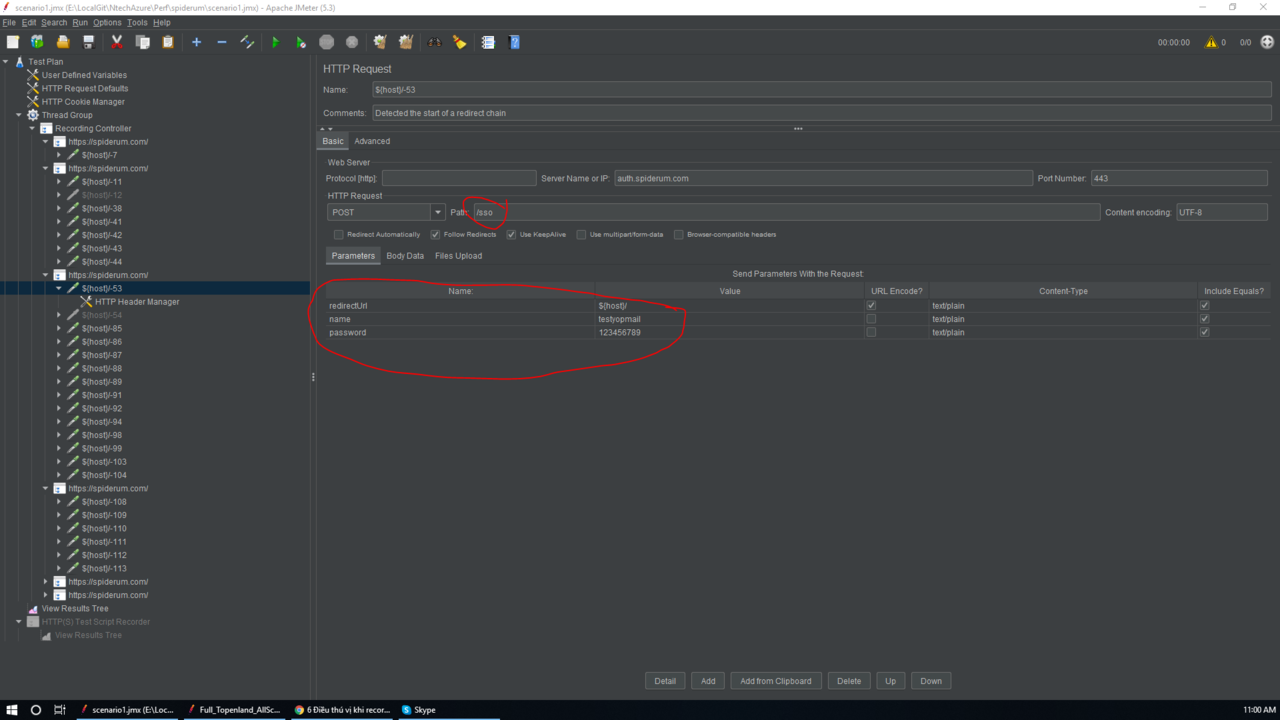The width and height of the screenshot is (1280, 720).
Task: Click the Copy toolbar icon
Action: 142,42
